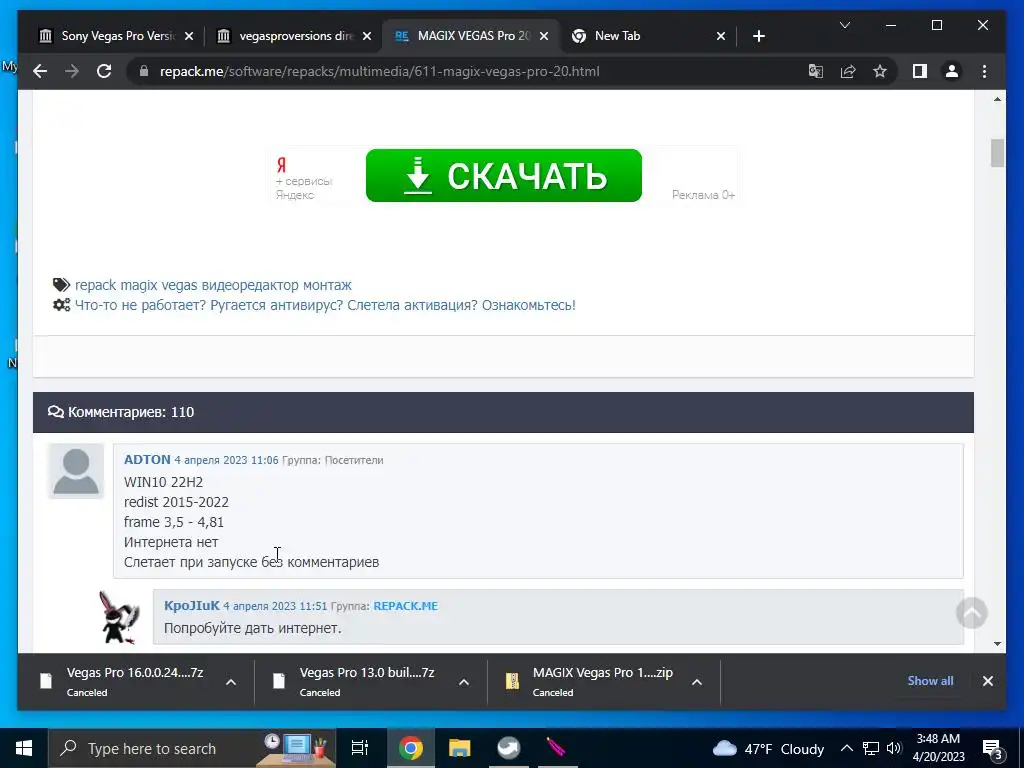Open the 'repack' tag link

click(96, 285)
